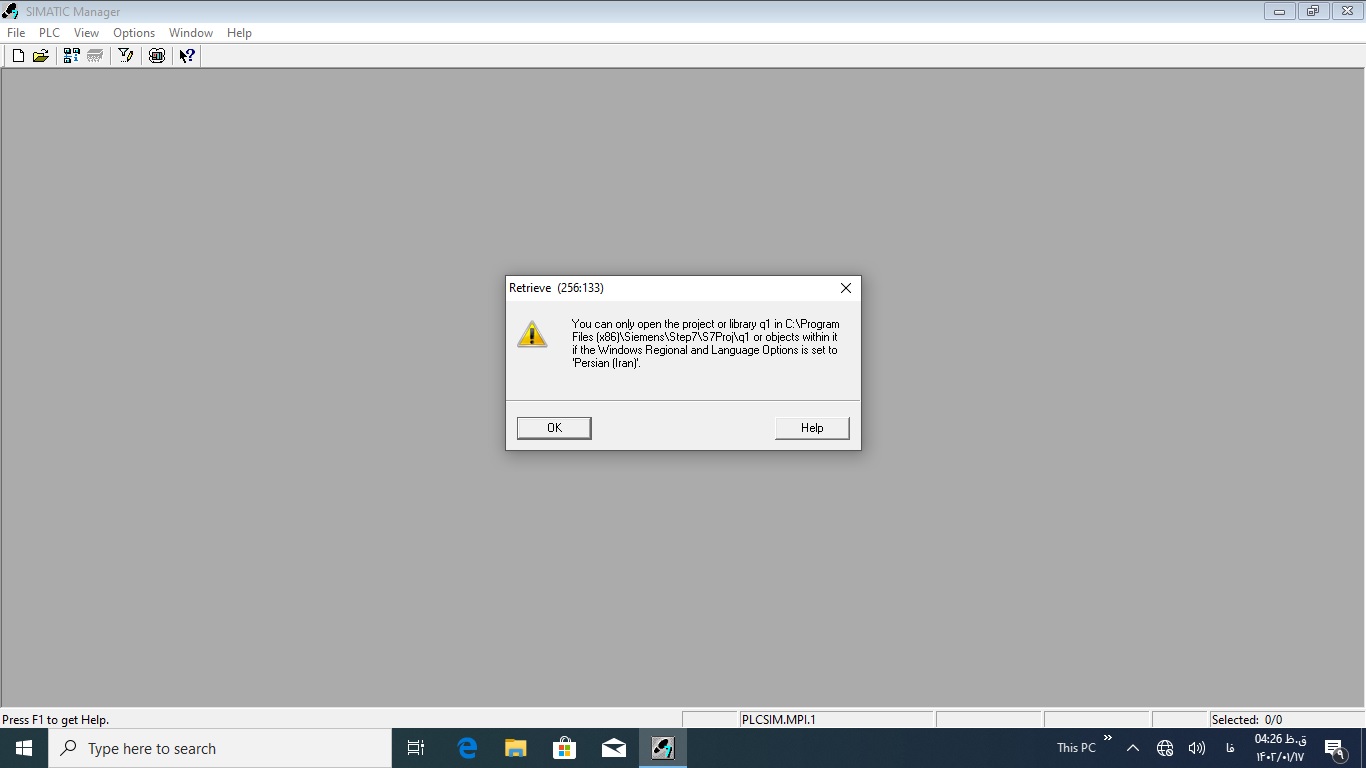Expand the This PC toolbar double chevron

coord(1107,738)
